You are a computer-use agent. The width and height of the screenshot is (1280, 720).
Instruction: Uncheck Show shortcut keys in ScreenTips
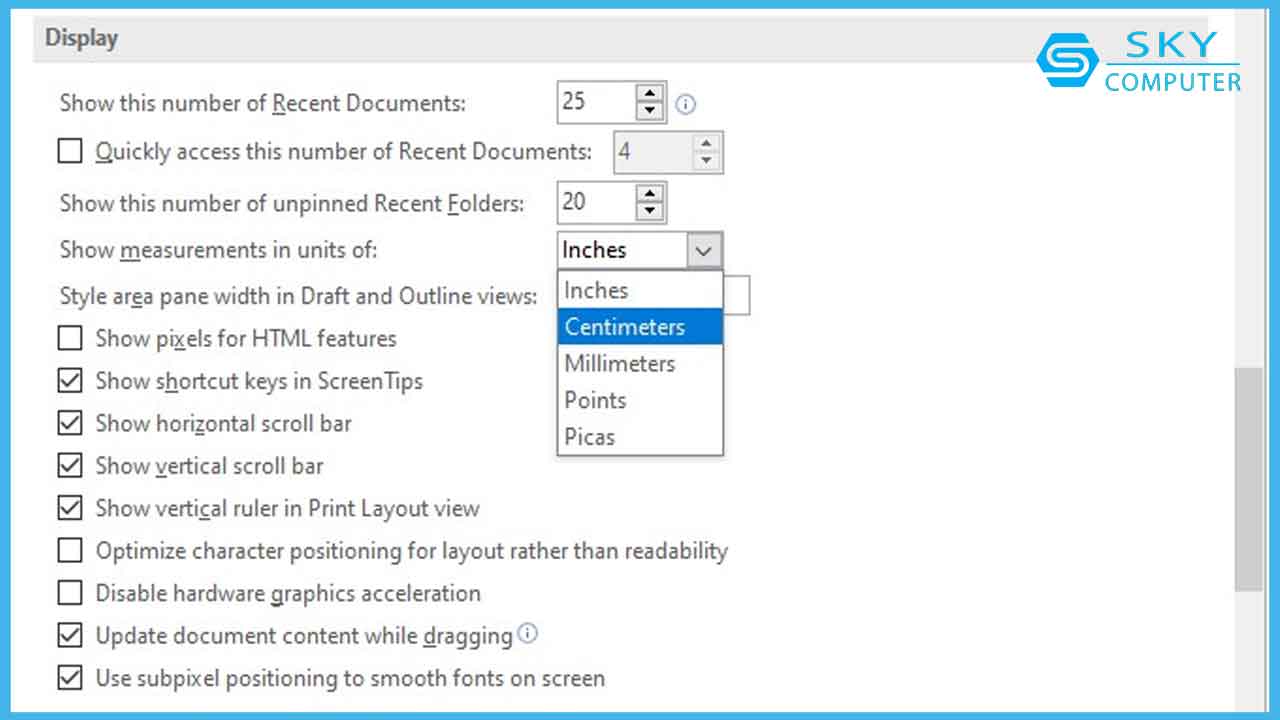tap(69, 381)
